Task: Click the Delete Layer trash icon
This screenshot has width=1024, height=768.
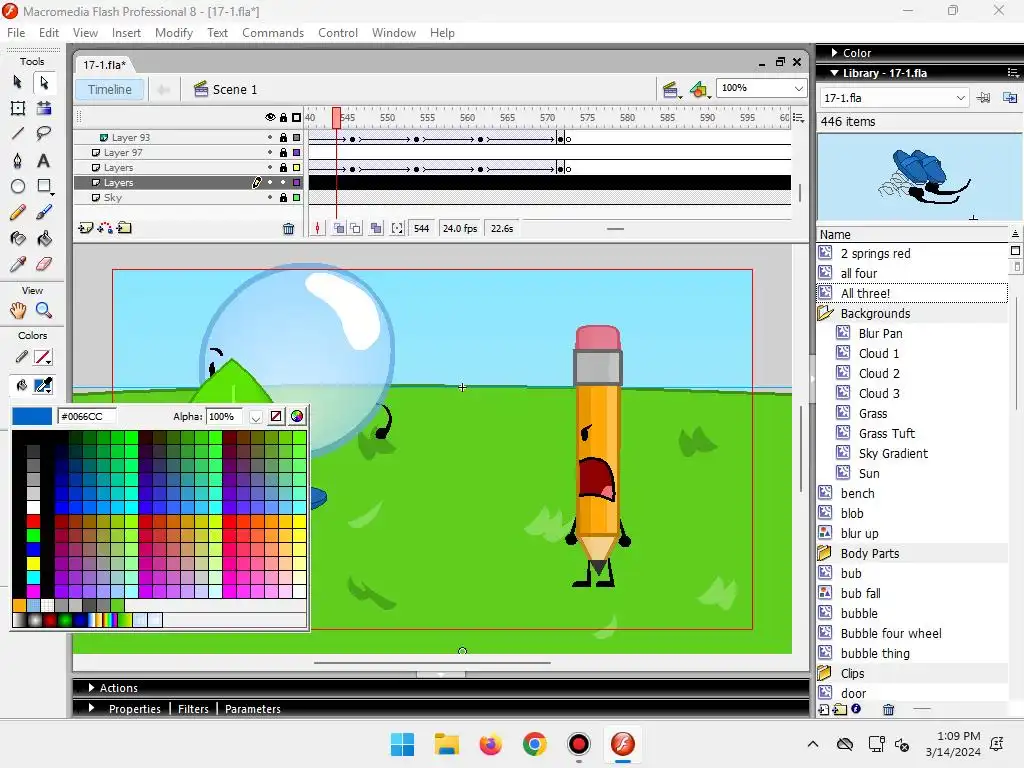Action: [x=288, y=229]
